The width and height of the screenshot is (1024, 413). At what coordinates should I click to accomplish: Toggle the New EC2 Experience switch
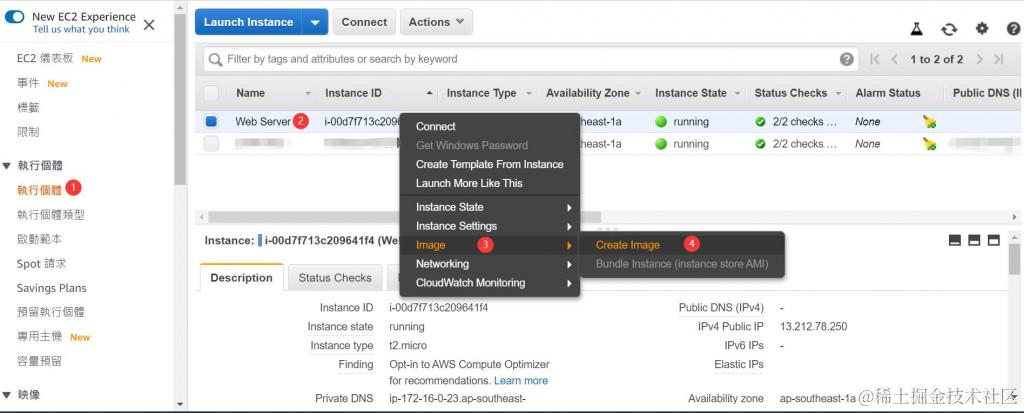pos(15,17)
